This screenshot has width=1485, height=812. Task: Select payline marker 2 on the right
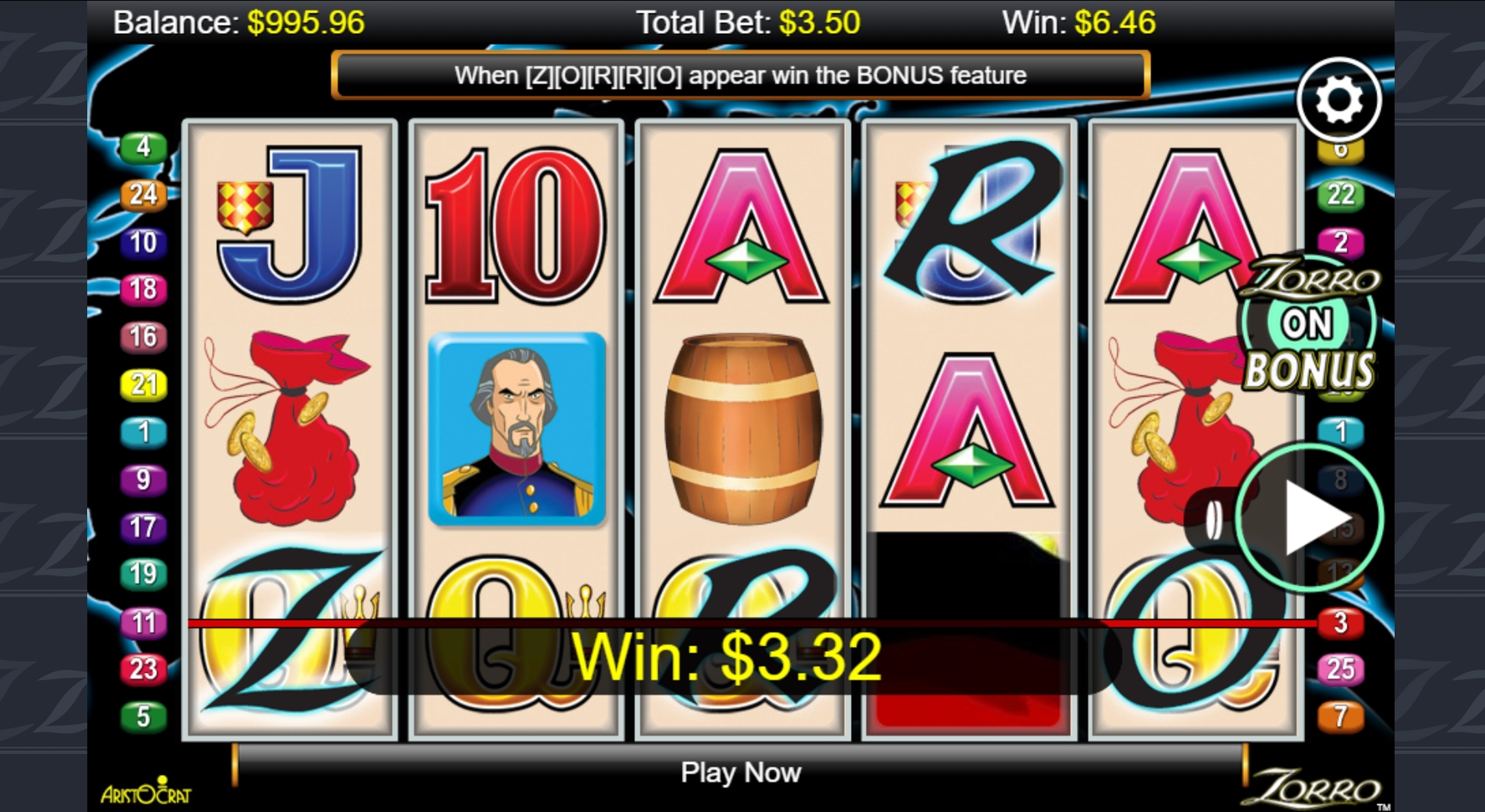pos(1341,243)
